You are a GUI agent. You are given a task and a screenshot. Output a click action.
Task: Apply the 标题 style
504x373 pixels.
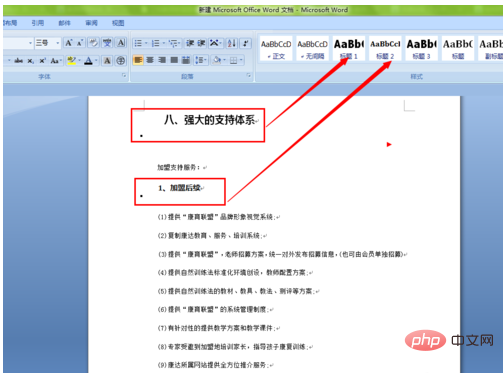458,49
